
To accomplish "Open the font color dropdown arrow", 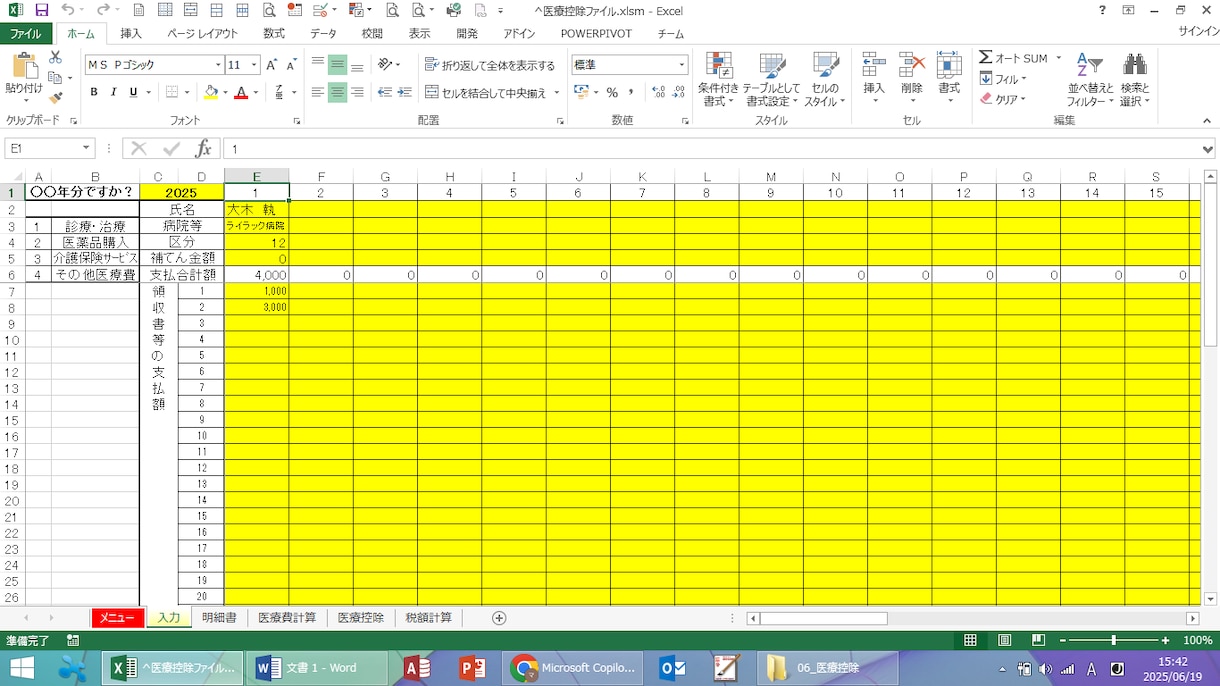I will coord(256,92).
